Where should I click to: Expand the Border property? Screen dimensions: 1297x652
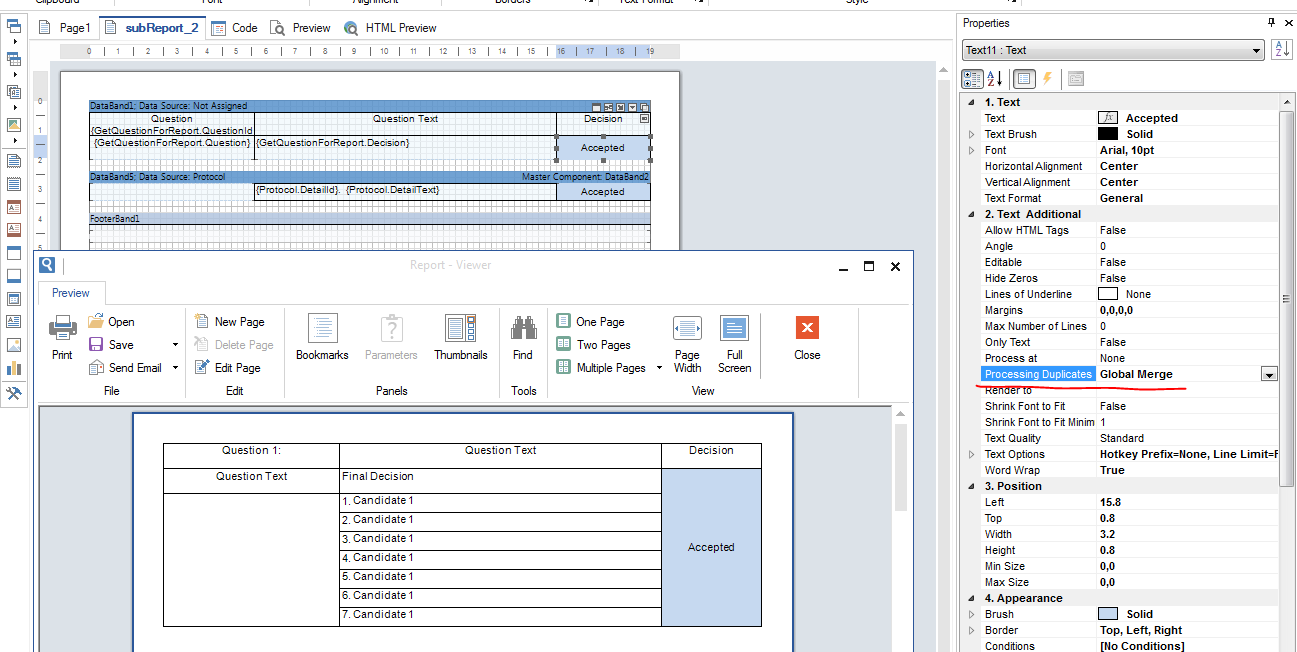971,630
